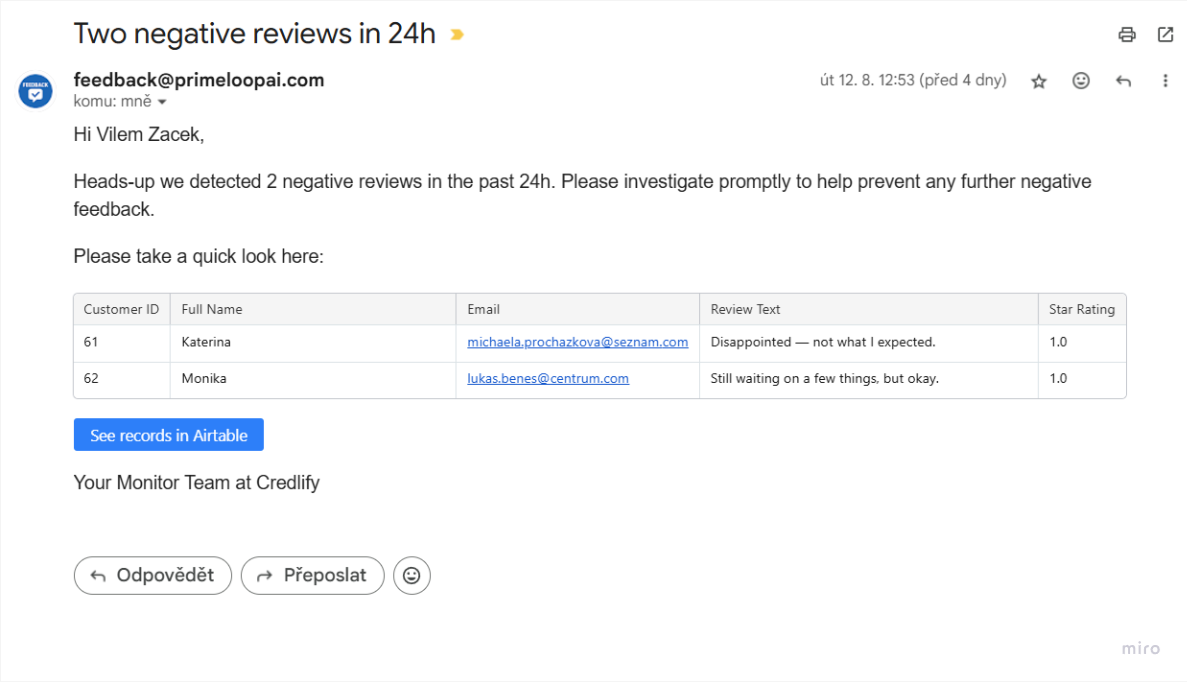The image size is (1187, 682).
Task: Expand recipient details arrow next to 'komu: mně'
Action: (162, 102)
